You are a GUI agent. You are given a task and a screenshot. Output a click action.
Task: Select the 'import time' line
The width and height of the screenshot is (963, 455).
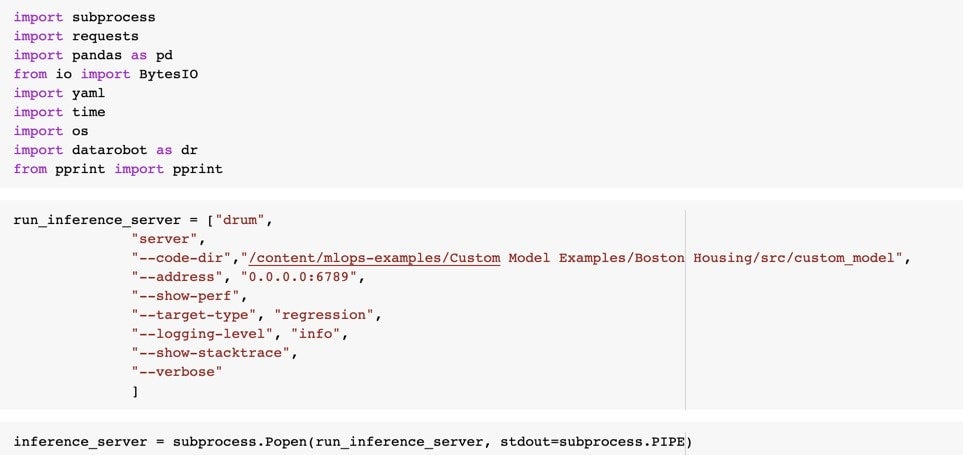(x=60, y=112)
